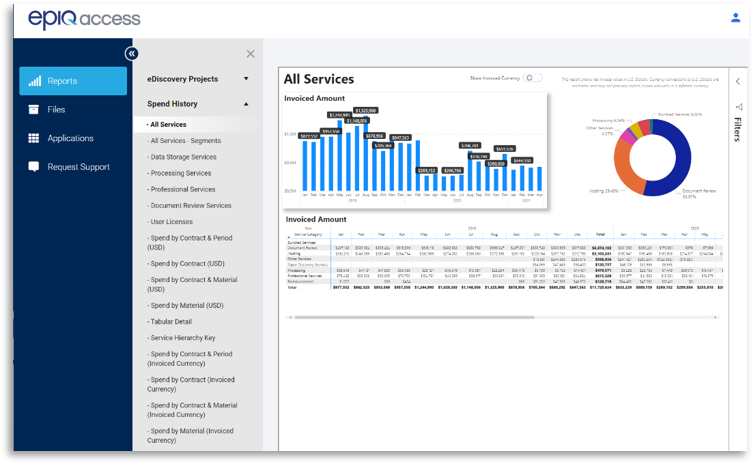
Task: Click the Total row in invoiced table
Action: pyautogui.click(x=504, y=287)
